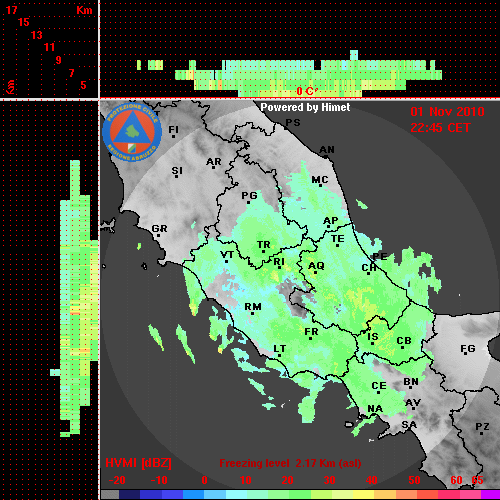Screen dimensions: 500x500
Task: Select the date '01 Nov 2010'
Action: (x=447, y=112)
